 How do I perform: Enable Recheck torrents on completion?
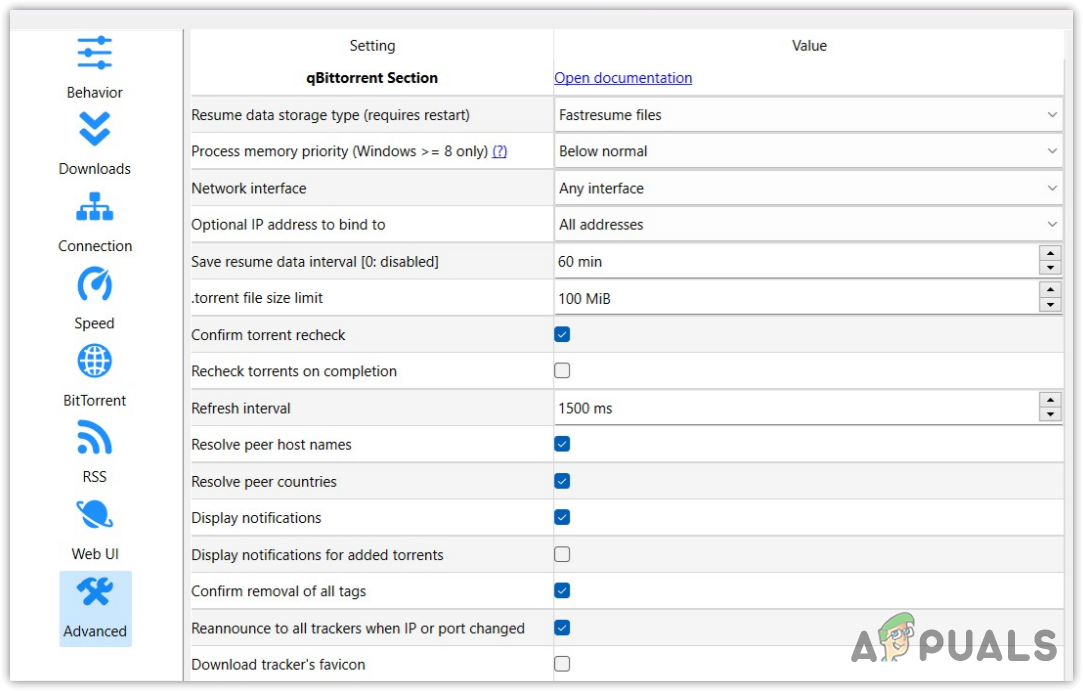point(562,371)
